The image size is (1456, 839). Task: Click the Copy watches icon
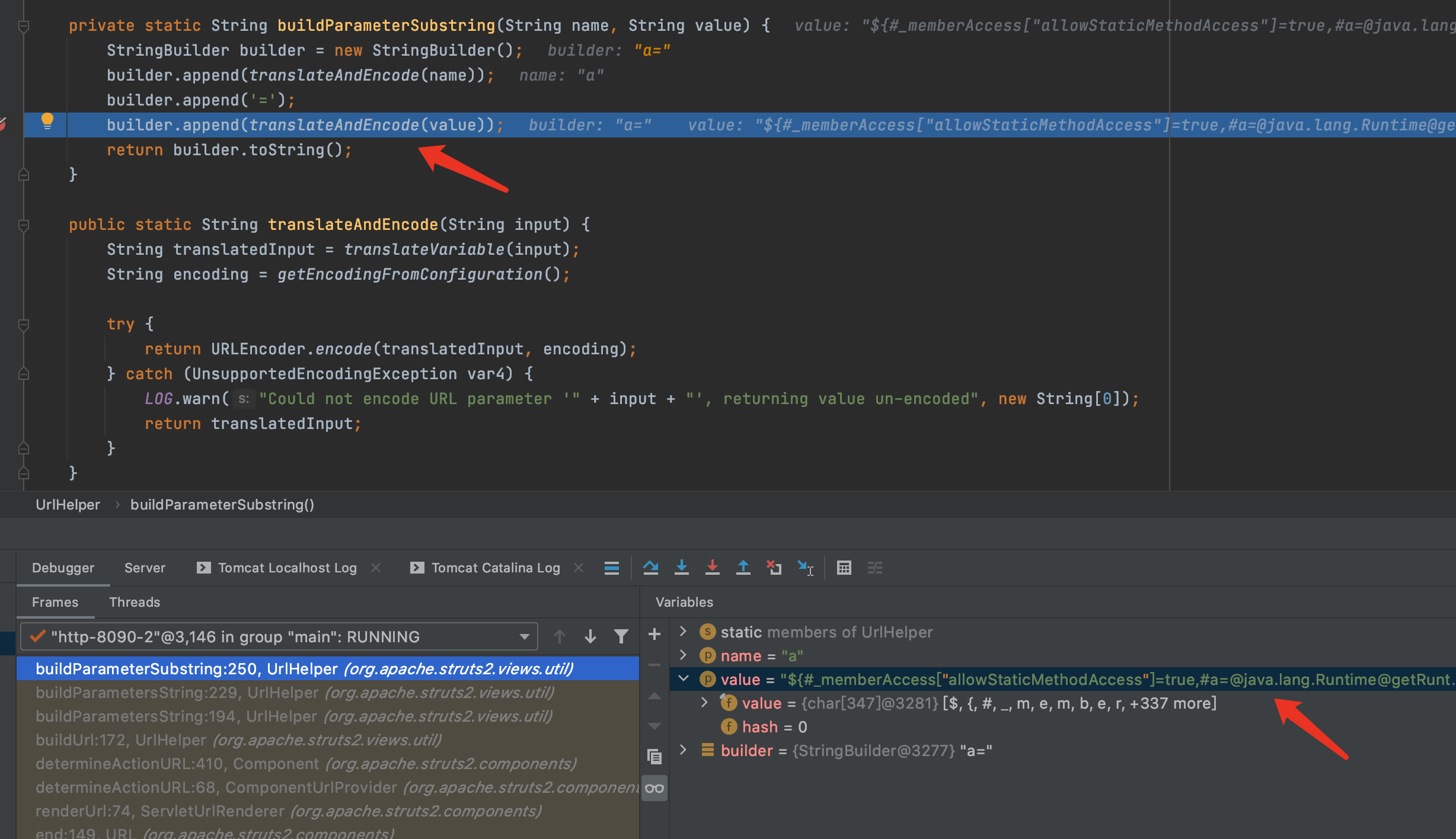click(x=654, y=756)
